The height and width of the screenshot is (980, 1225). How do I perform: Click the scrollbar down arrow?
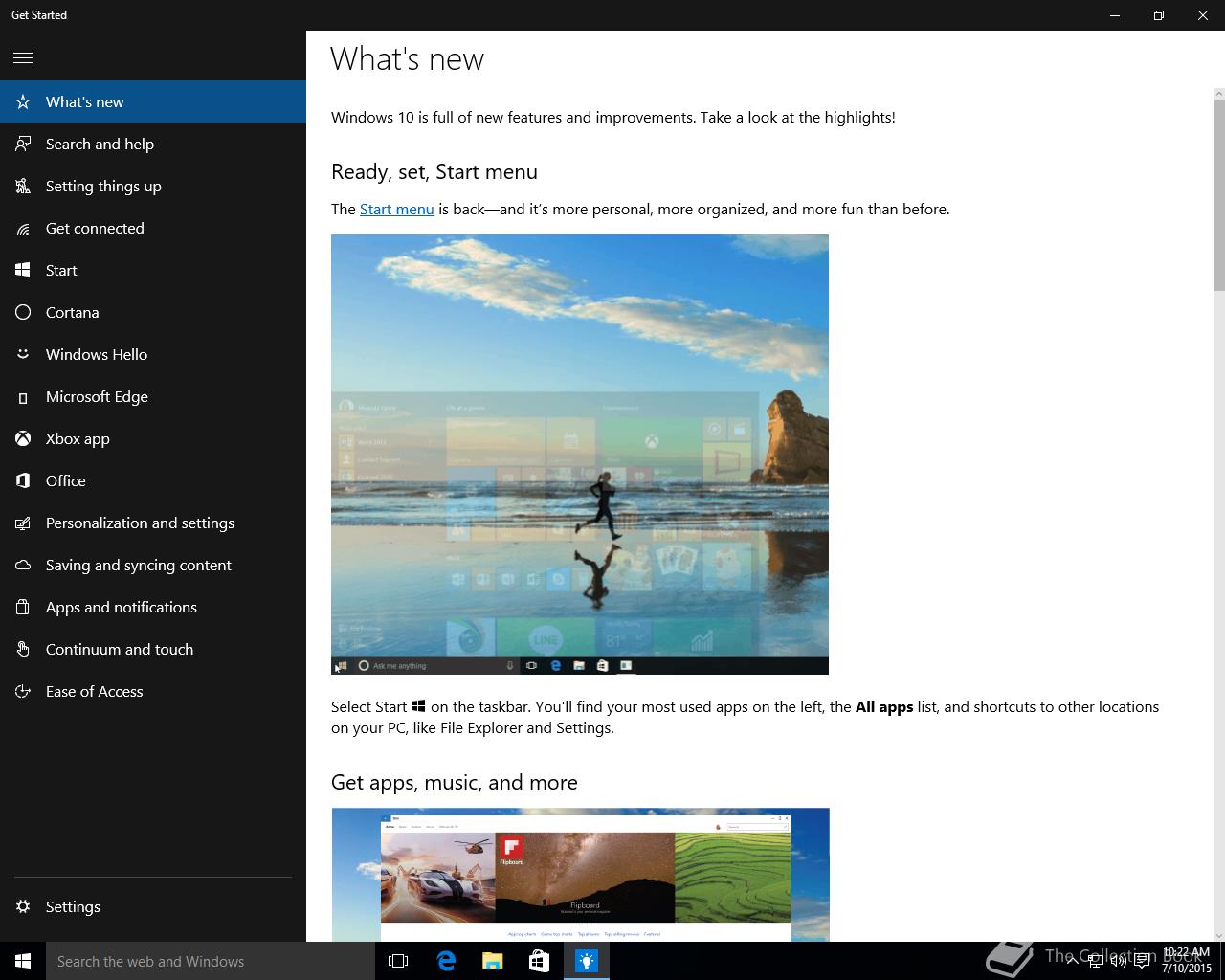point(1218,935)
